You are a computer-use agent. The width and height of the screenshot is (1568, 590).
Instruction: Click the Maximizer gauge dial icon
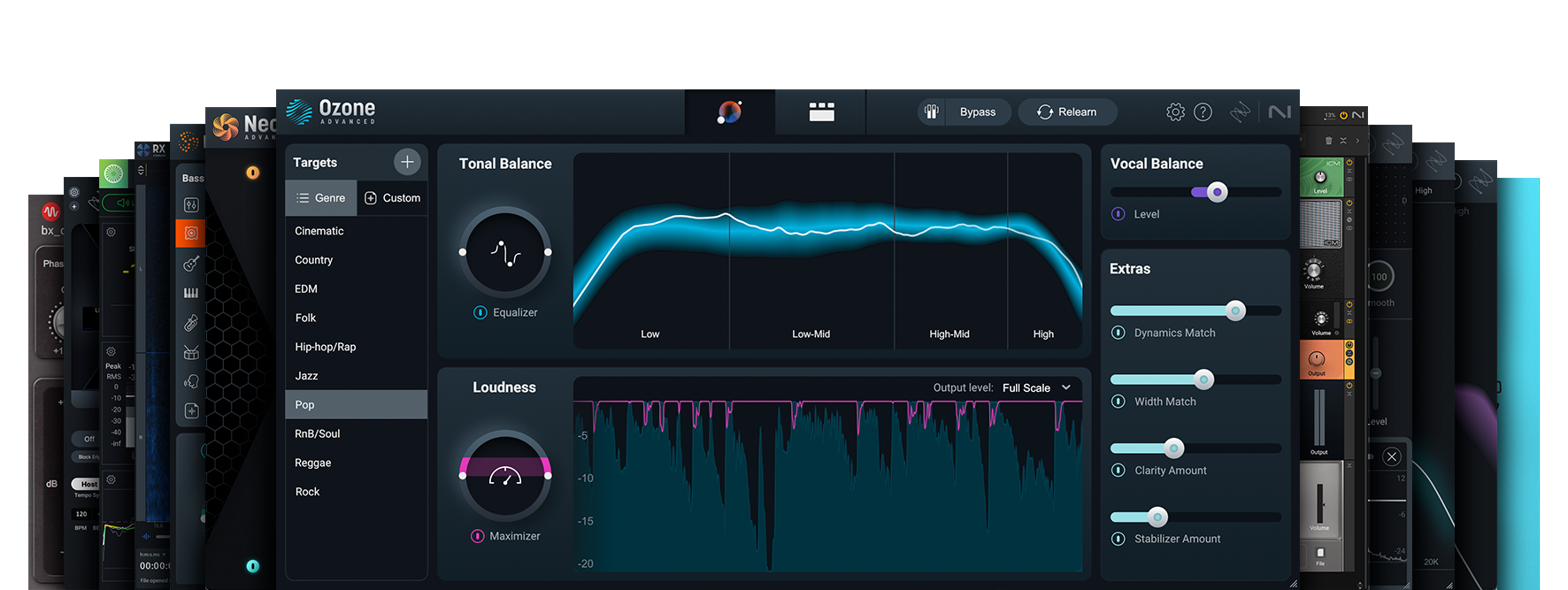(505, 476)
